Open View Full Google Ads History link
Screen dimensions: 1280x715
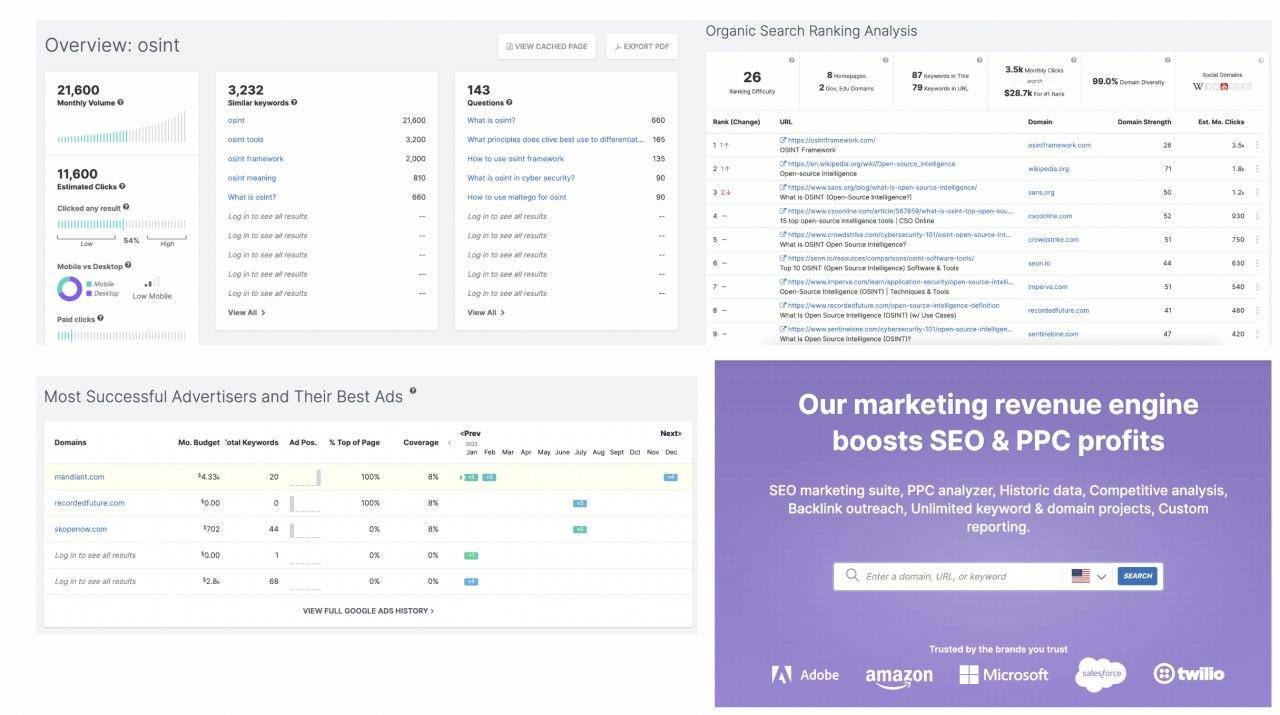368,610
